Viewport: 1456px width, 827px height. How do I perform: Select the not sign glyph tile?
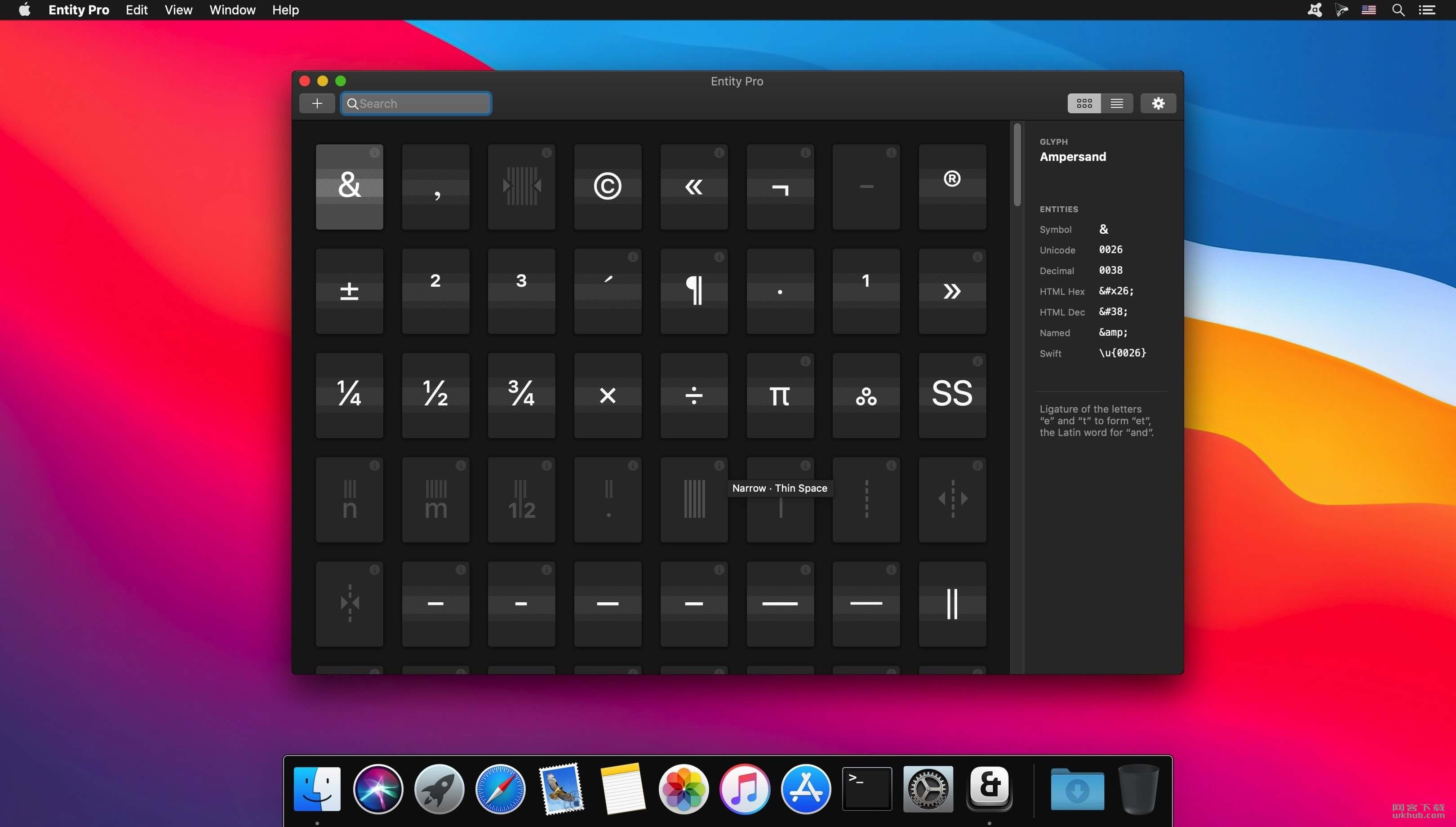(x=780, y=187)
